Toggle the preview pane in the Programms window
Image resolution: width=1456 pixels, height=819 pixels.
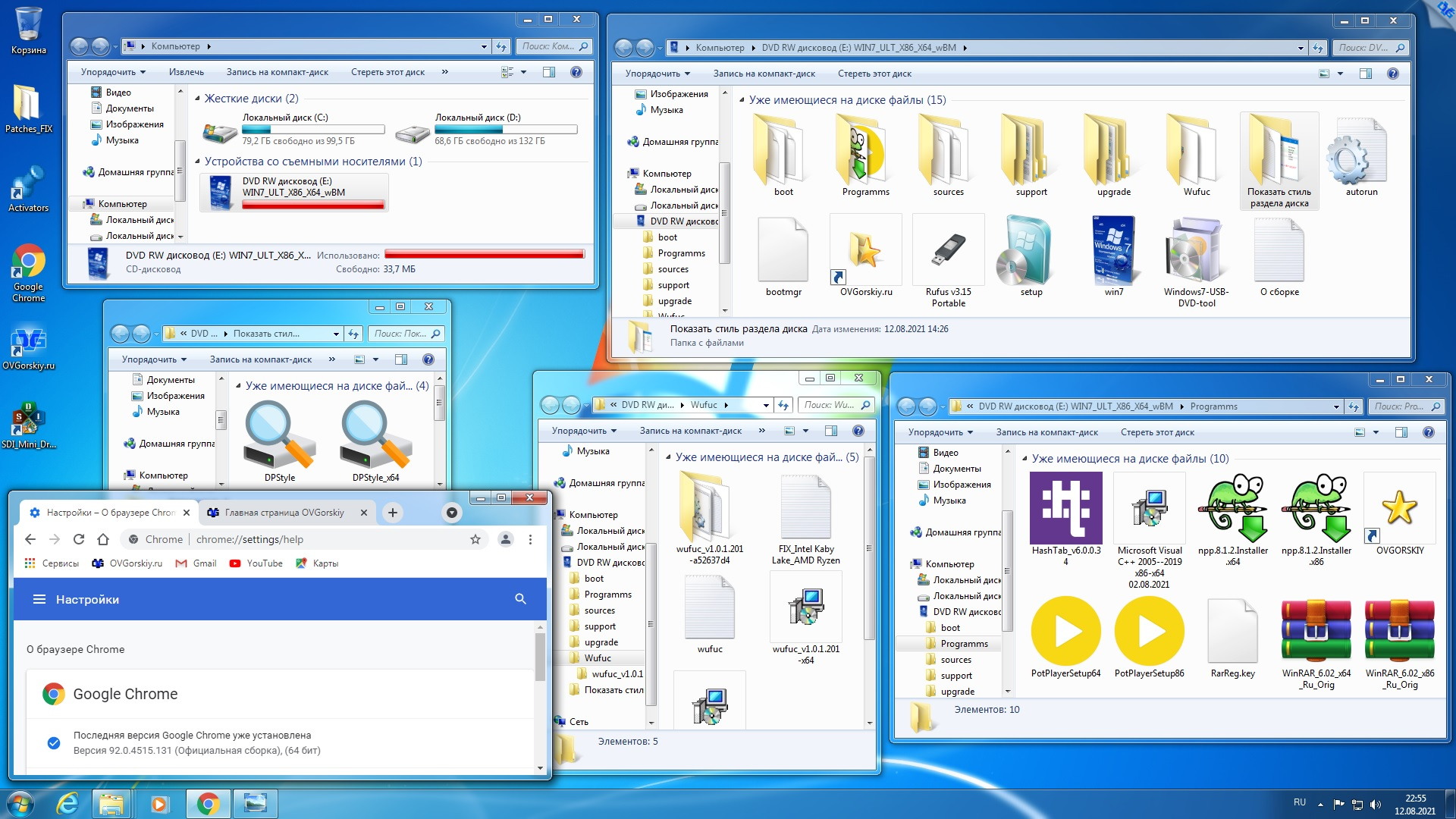[x=1401, y=432]
